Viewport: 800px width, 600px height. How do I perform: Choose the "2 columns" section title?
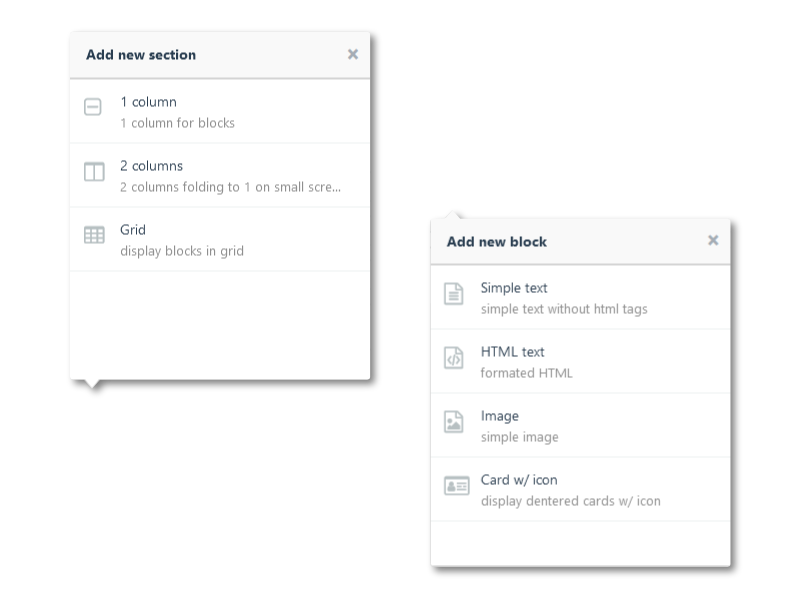[x=151, y=166]
